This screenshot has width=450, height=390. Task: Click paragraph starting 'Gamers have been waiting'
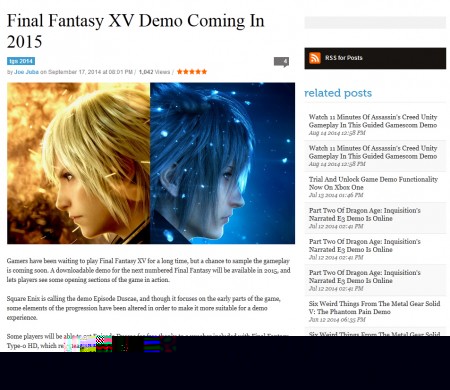148,270
